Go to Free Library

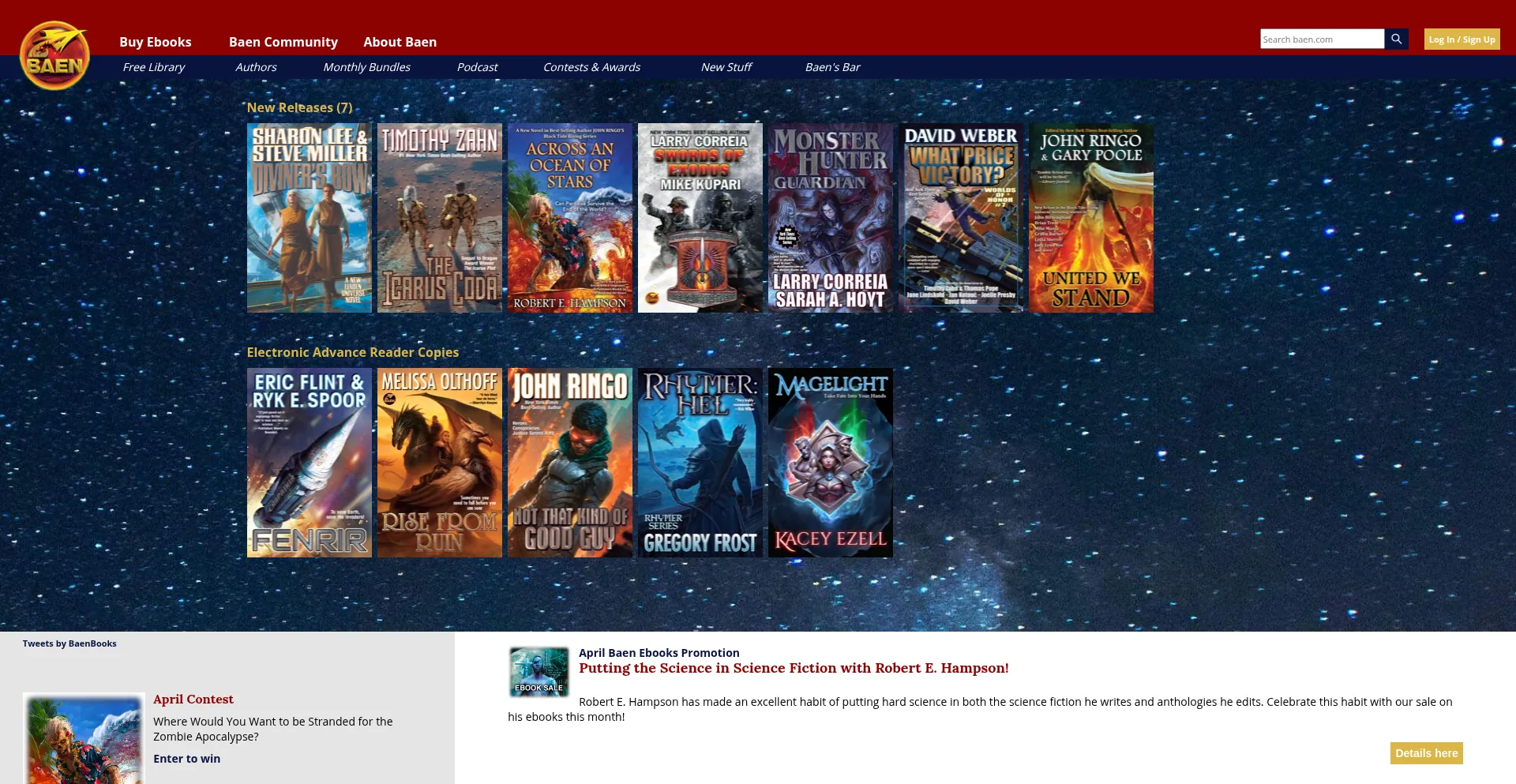point(153,67)
